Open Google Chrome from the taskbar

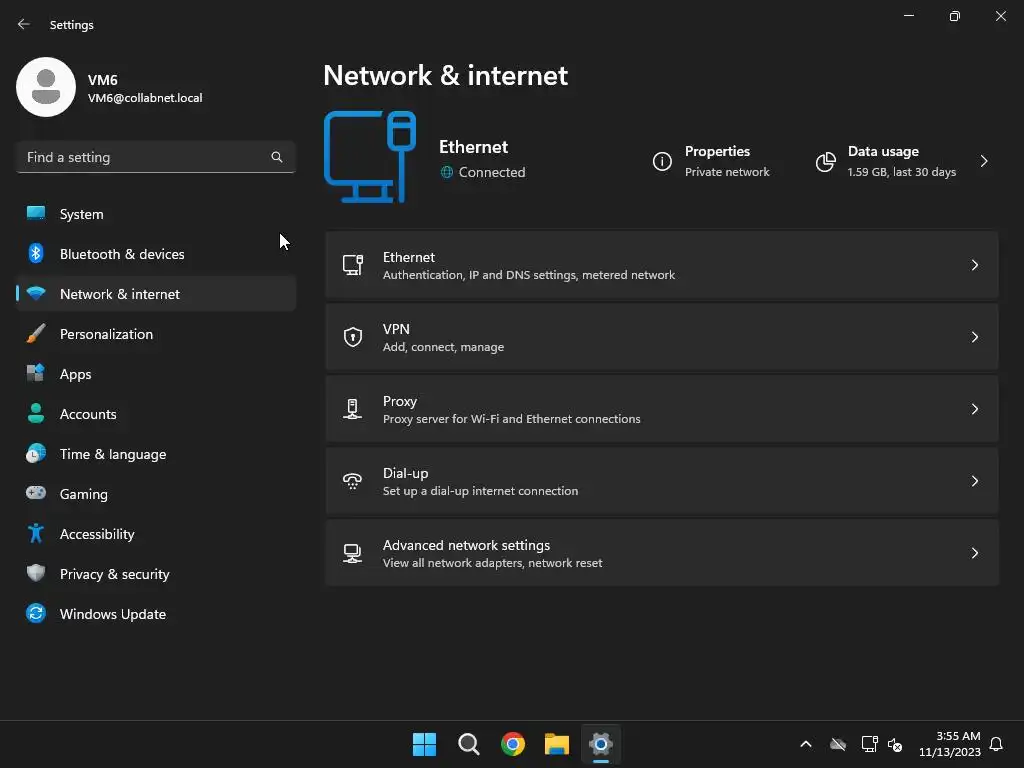tap(513, 744)
